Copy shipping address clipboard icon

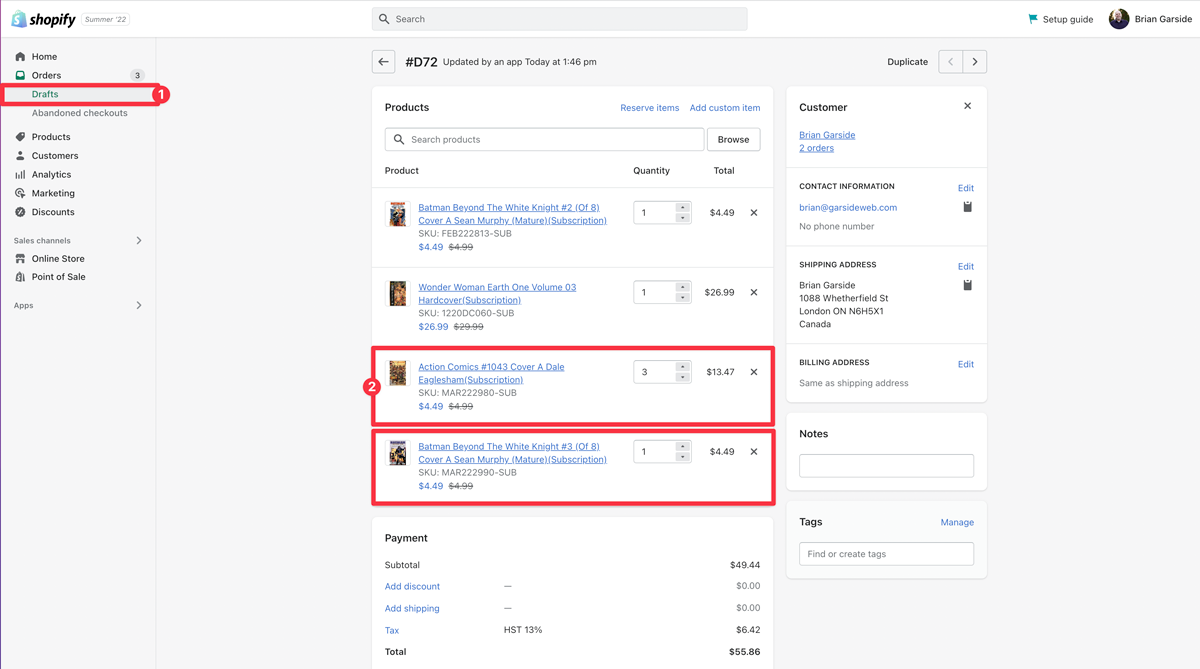pyautogui.click(x=967, y=285)
